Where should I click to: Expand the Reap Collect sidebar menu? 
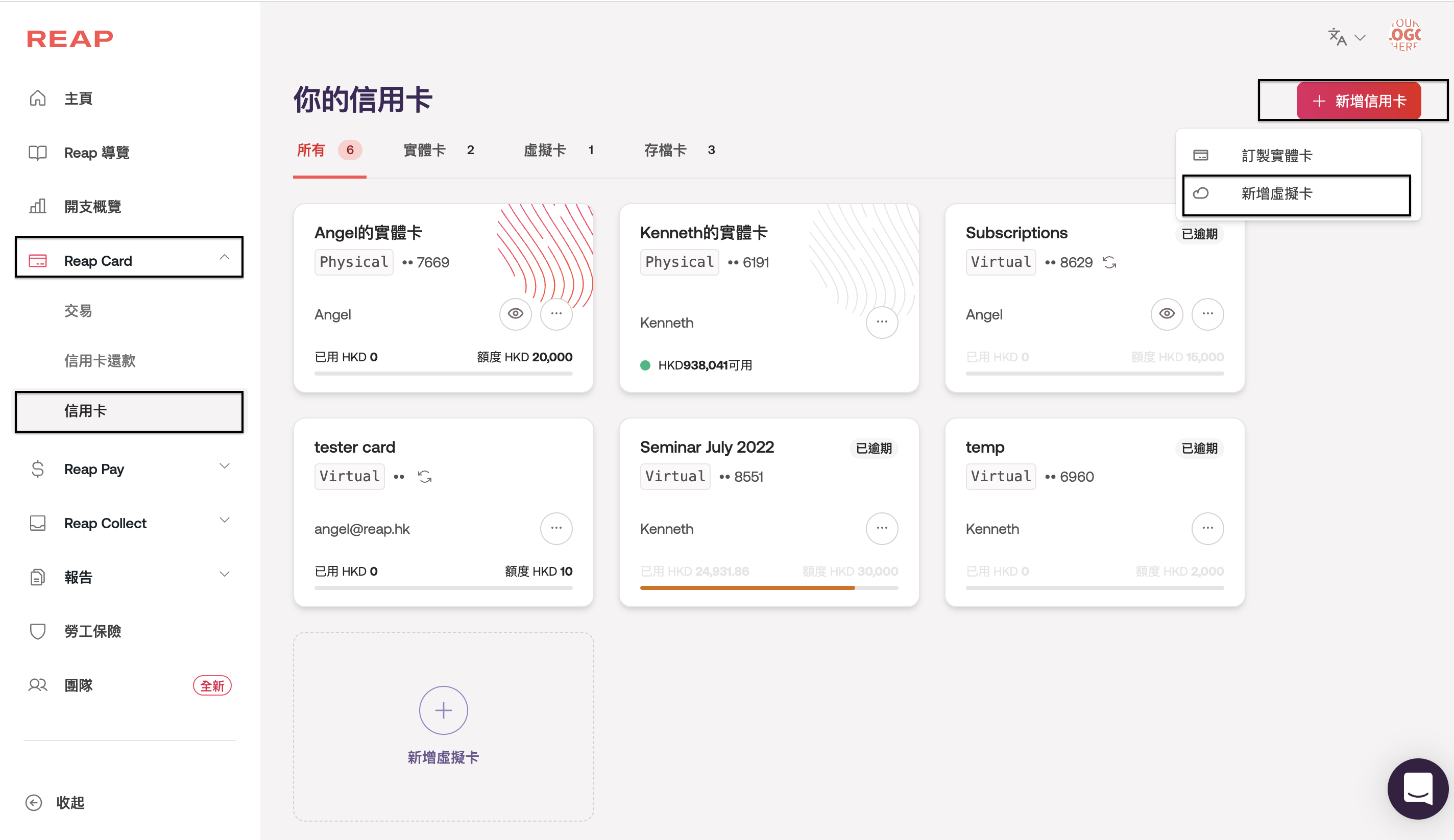click(225, 521)
